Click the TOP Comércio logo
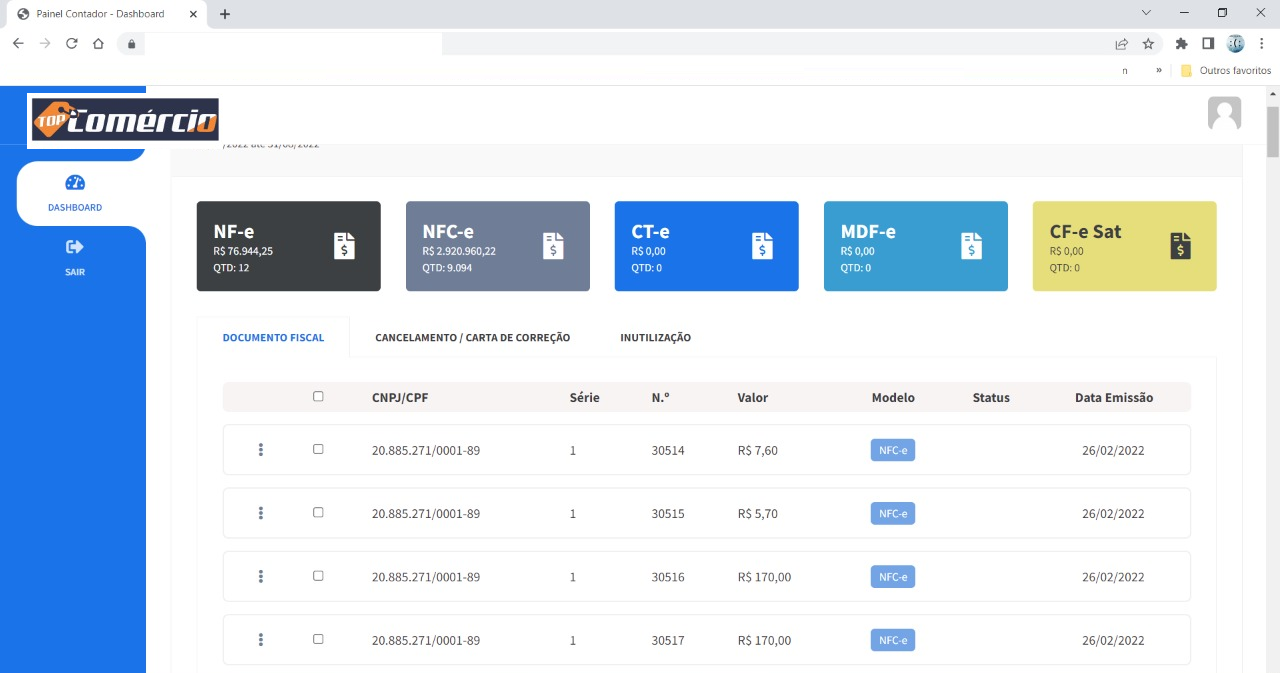This screenshot has width=1280, height=673. coord(124,119)
